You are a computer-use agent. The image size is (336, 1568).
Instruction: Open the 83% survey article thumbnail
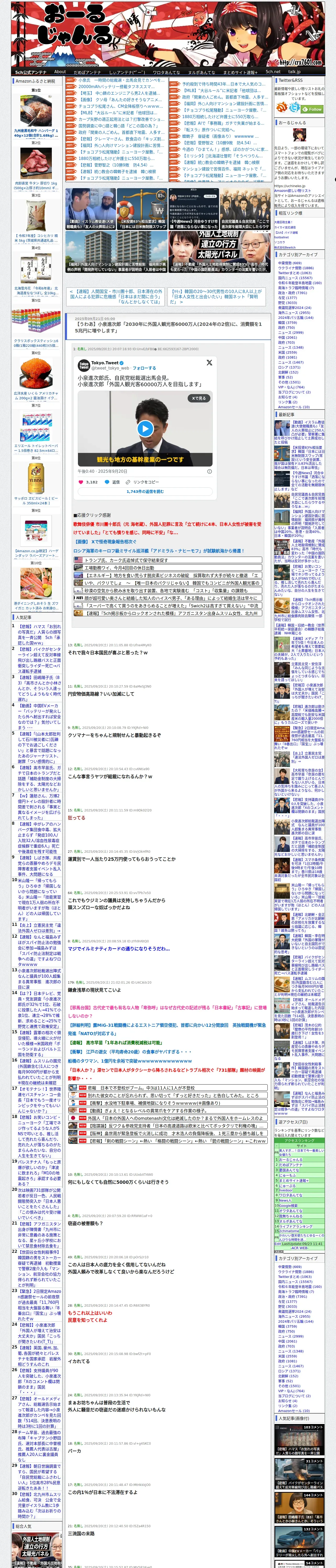tap(142, 209)
